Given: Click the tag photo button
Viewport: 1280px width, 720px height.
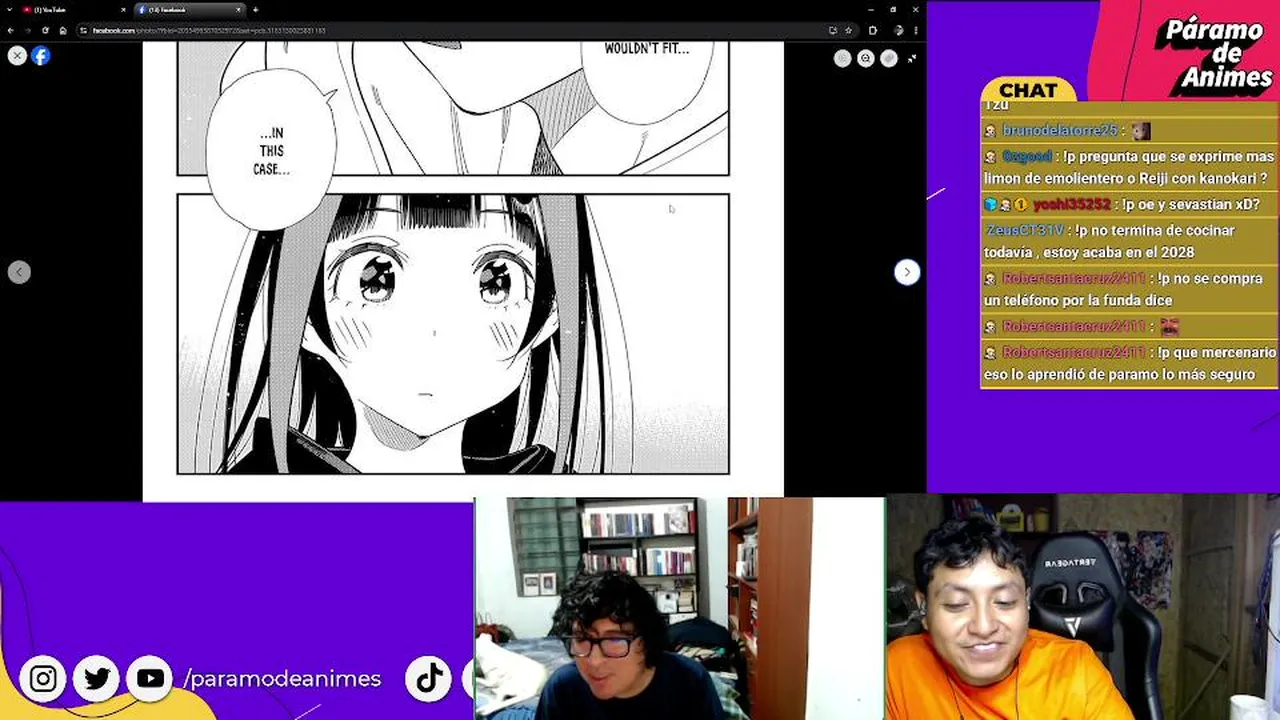Looking at the screenshot, I should pos(889,59).
